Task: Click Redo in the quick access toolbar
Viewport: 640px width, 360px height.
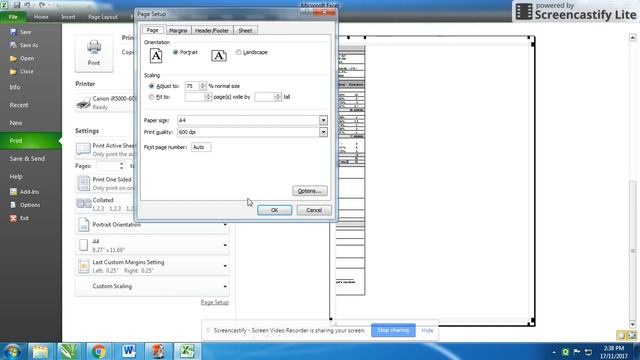Action: 42,5
